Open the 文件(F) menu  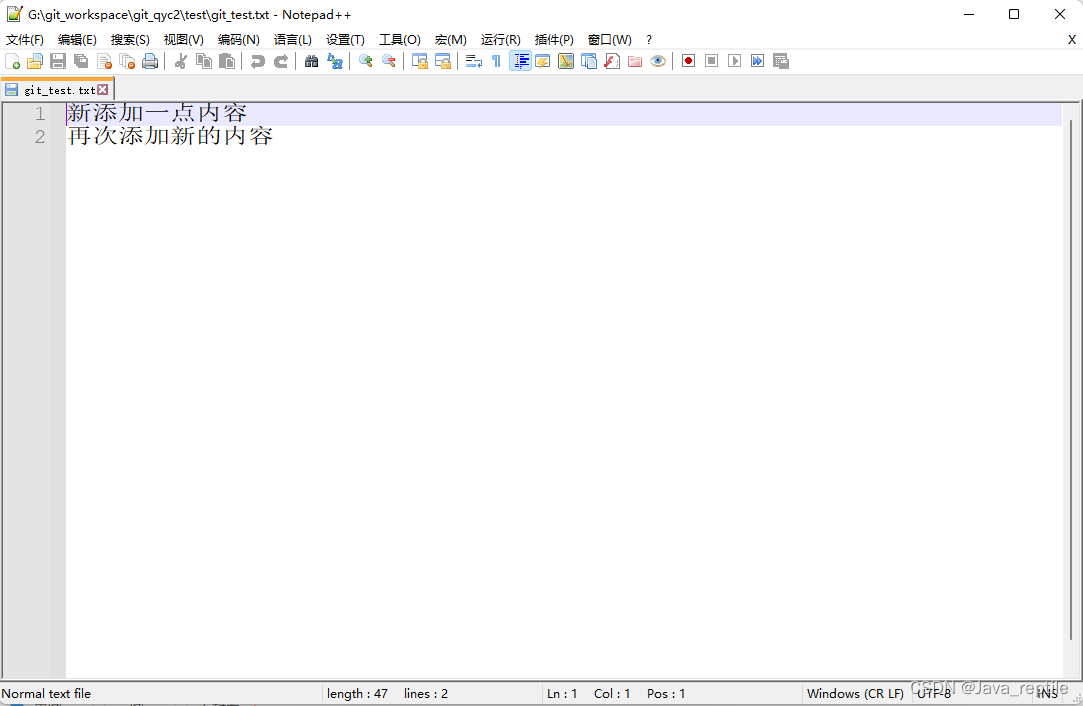(25, 40)
